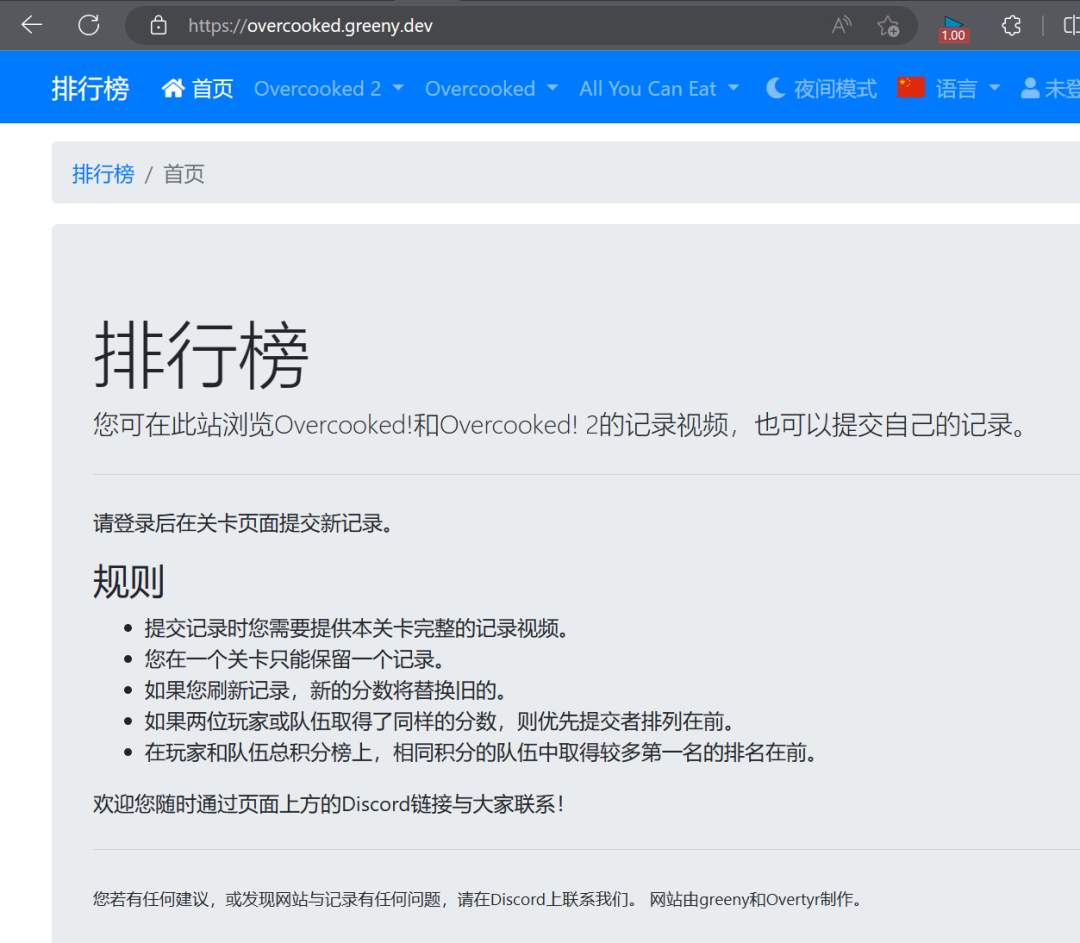Click the house icon next to 首页

click(x=173, y=89)
